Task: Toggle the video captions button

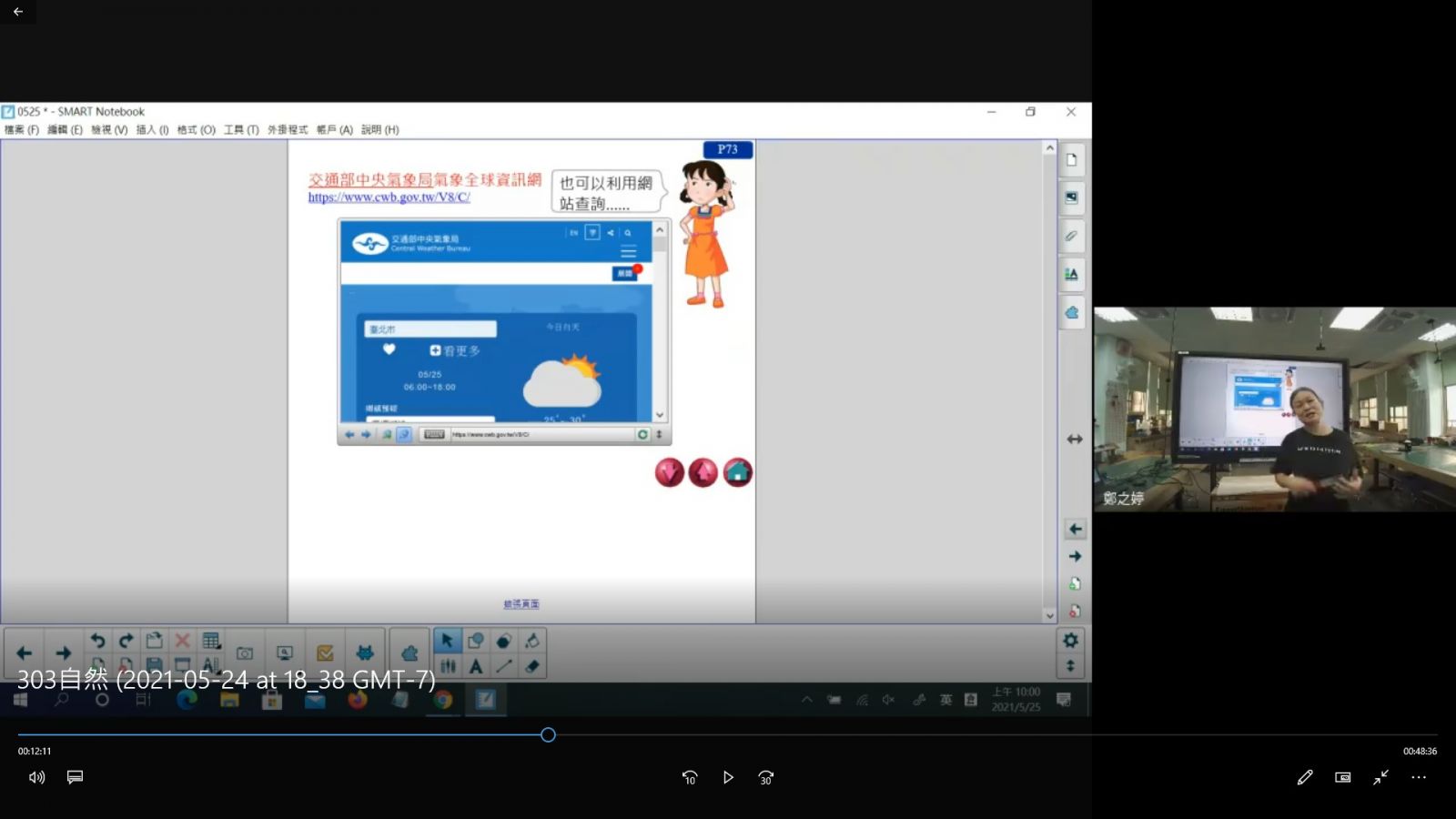Action: pos(76,777)
